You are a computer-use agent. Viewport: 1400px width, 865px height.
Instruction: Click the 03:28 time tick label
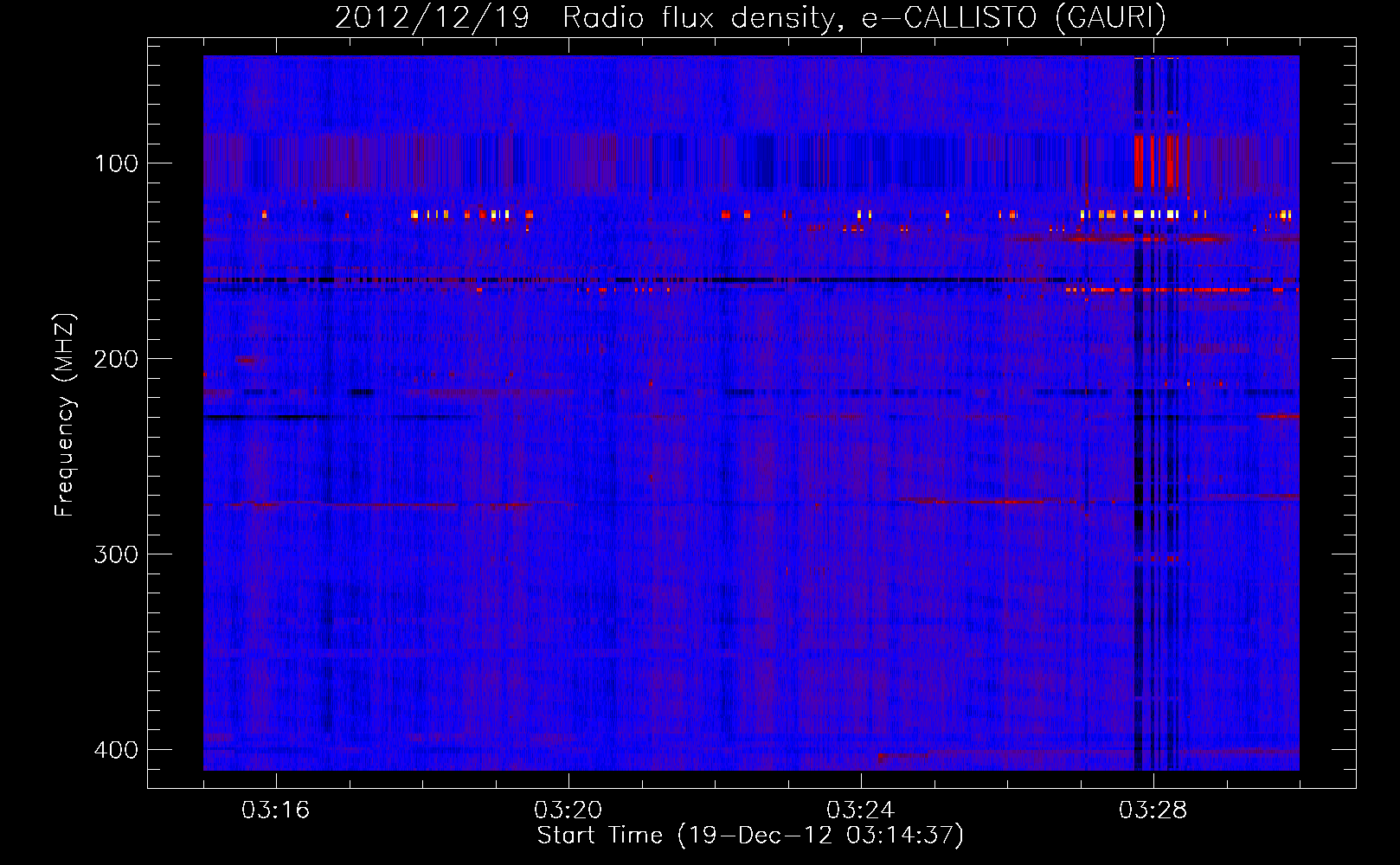coord(1153,811)
